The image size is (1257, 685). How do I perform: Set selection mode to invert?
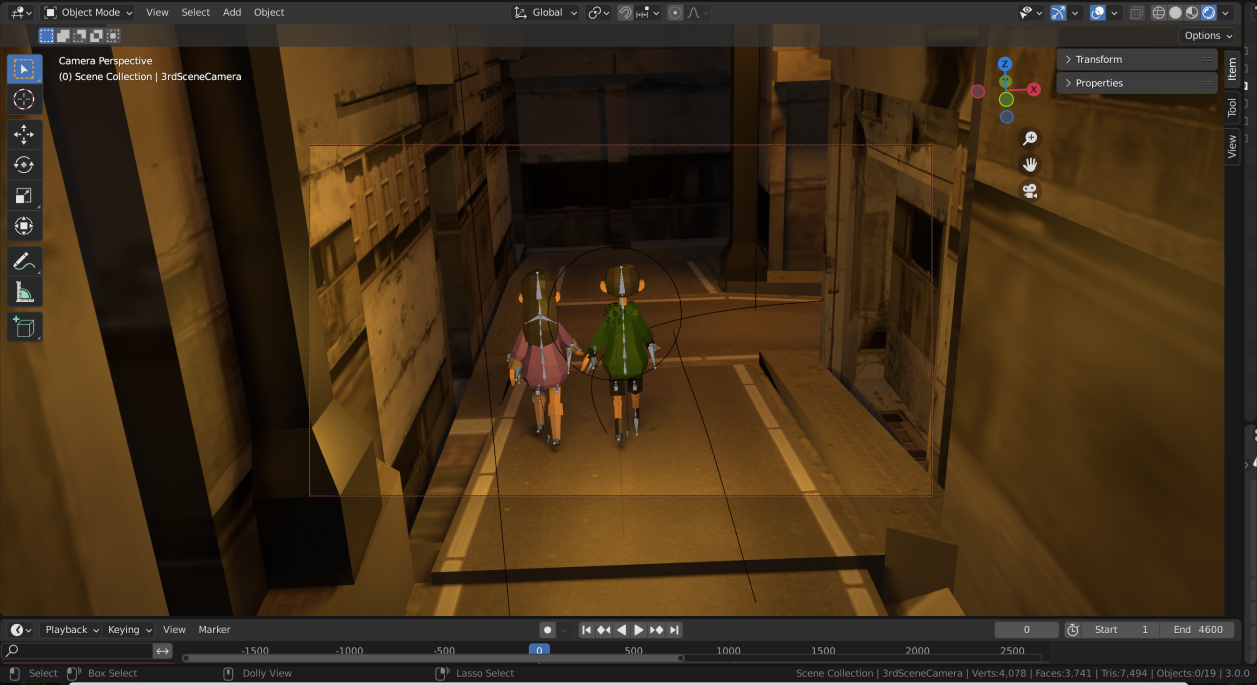coord(96,36)
